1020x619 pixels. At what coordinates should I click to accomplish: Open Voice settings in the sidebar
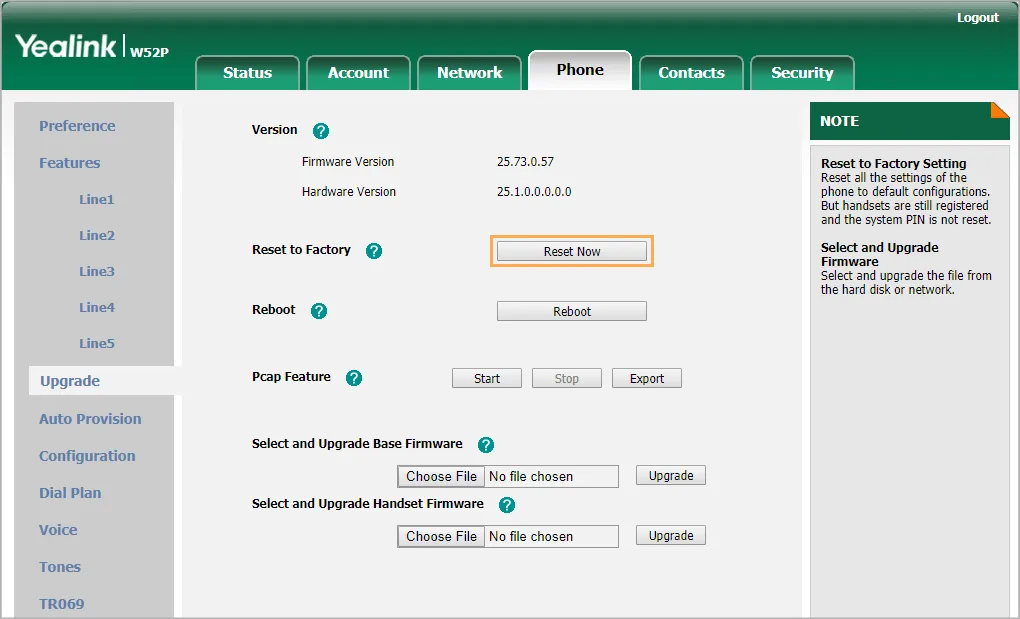58,530
